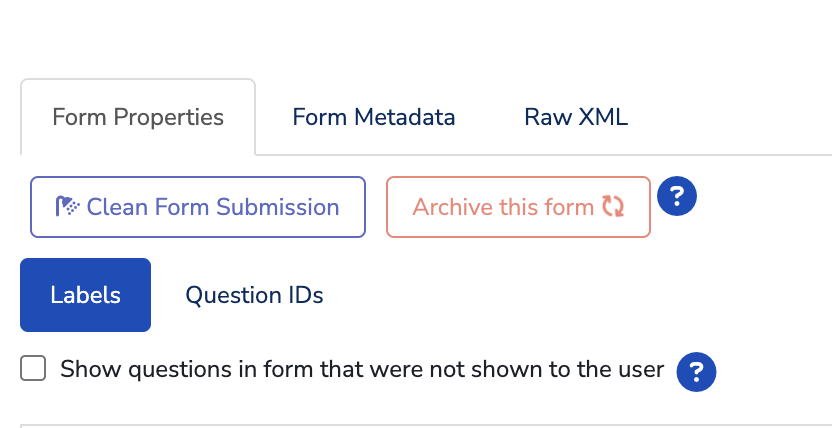Tick the empty box before Show questions
Viewport: 832px width, 428px height.
coord(33,369)
